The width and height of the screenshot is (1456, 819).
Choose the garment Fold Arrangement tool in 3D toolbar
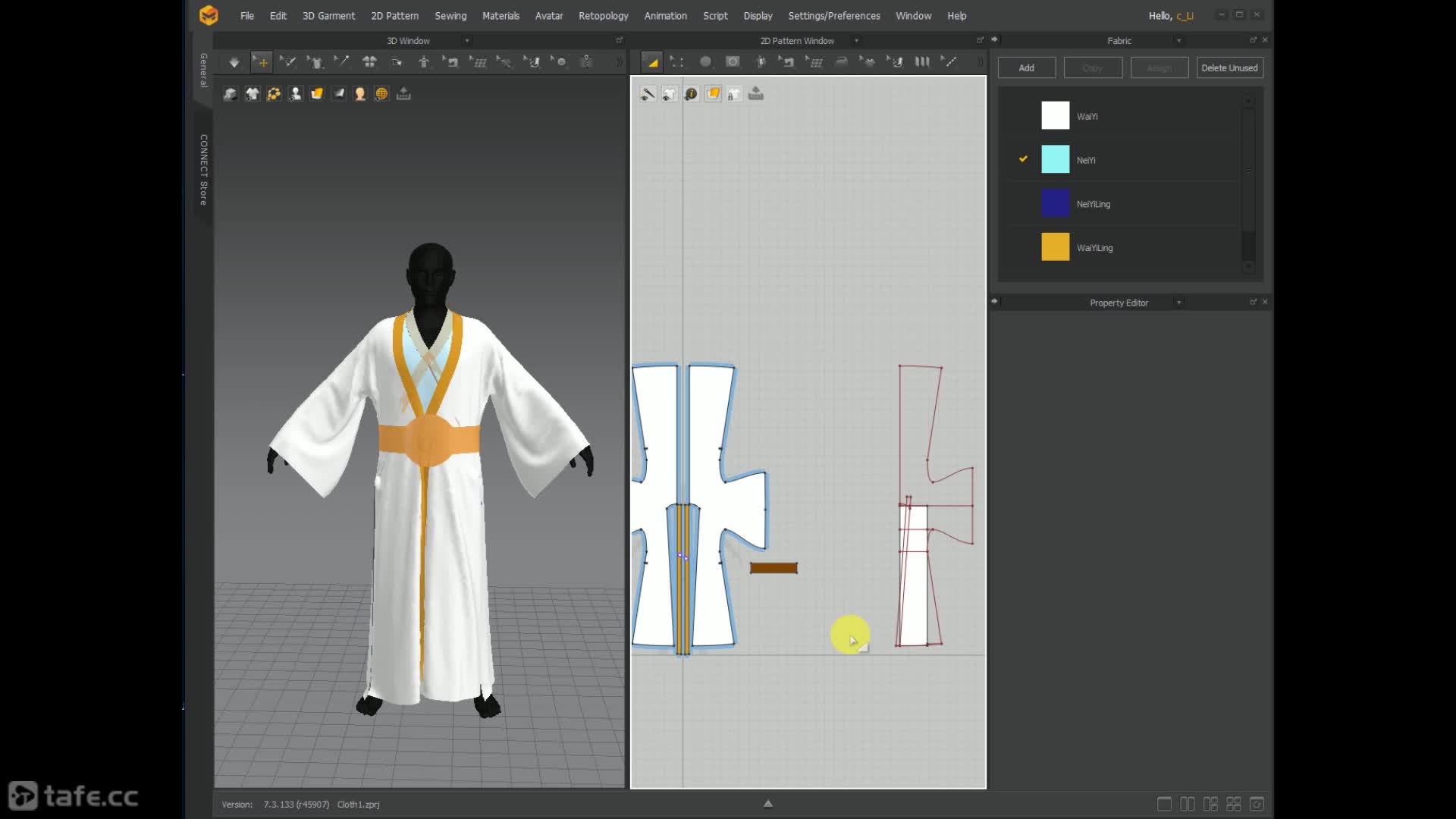(315, 62)
